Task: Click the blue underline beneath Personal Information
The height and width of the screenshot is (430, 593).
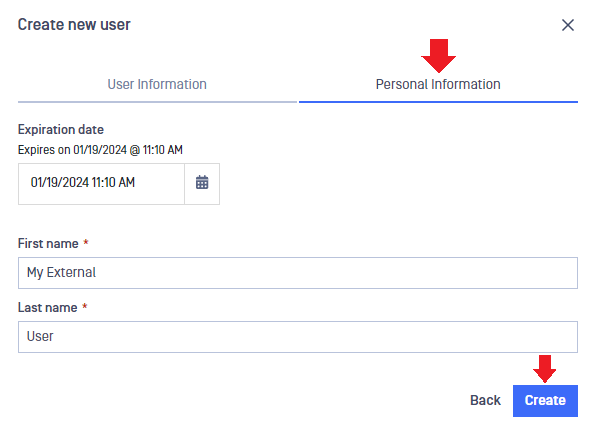Action: point(438,102)
